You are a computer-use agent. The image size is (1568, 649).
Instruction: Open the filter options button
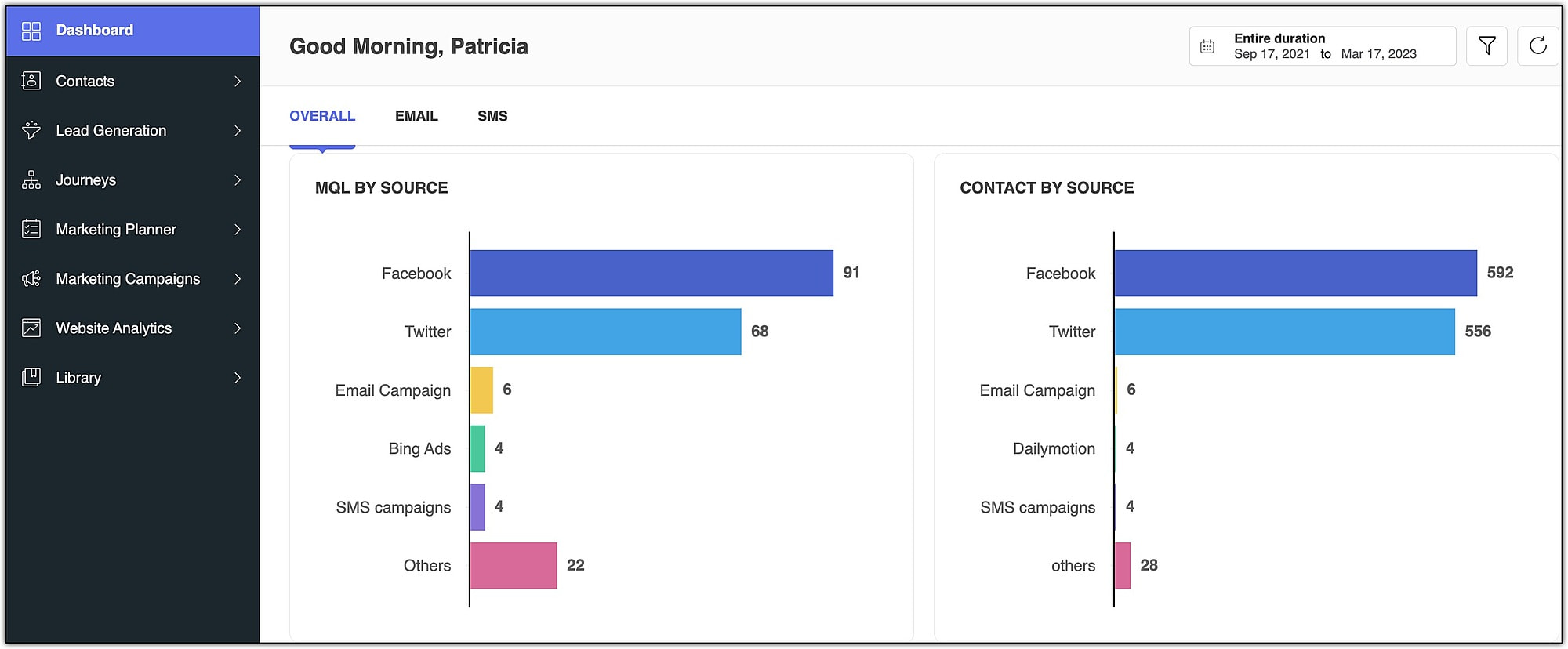pos(1486,46)
